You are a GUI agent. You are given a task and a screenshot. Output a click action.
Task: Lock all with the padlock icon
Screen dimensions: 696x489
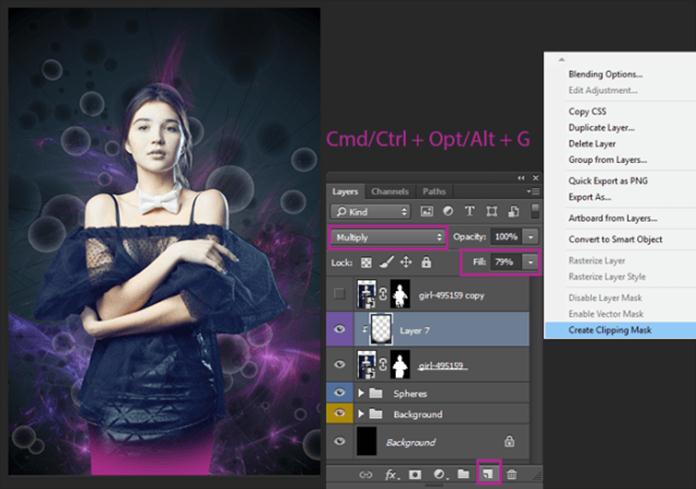tap(426, 262)
